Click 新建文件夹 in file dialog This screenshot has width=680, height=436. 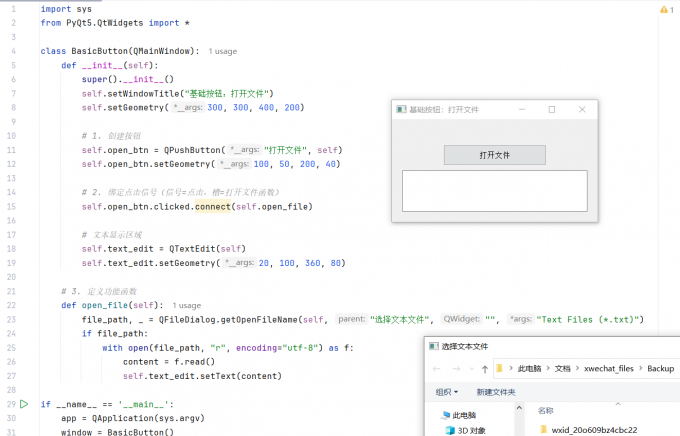[x=496, y=392]
